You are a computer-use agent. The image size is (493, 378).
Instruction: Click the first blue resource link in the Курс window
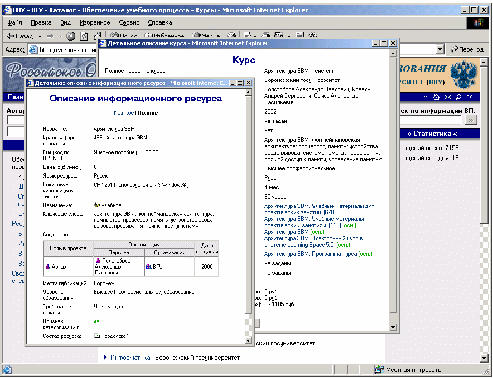[319, 209]
